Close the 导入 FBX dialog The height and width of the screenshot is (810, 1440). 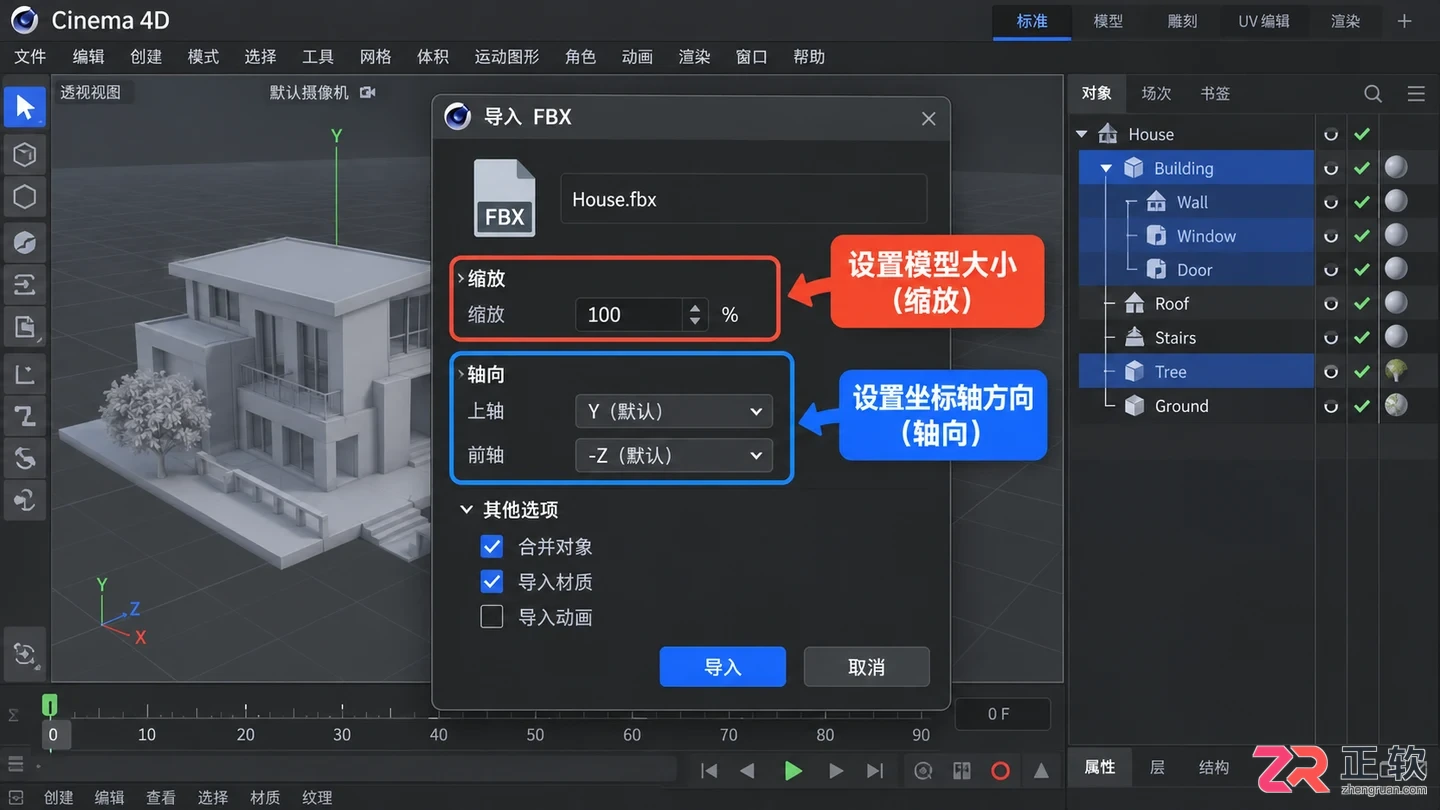(x=928, y=118)
